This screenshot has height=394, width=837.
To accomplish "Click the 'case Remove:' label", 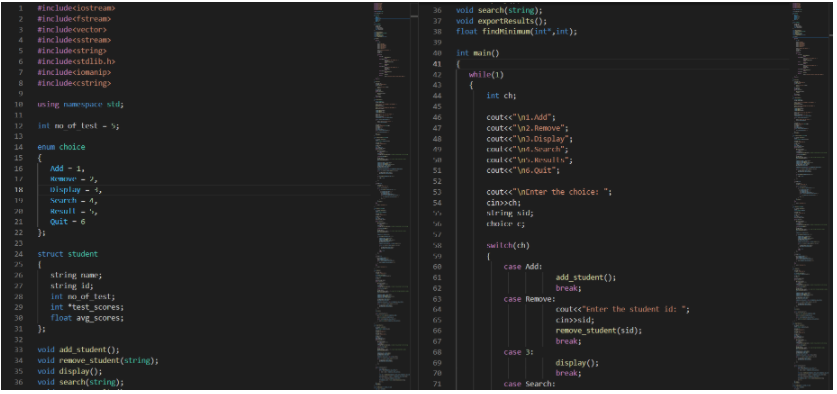I will pos(530,299).
